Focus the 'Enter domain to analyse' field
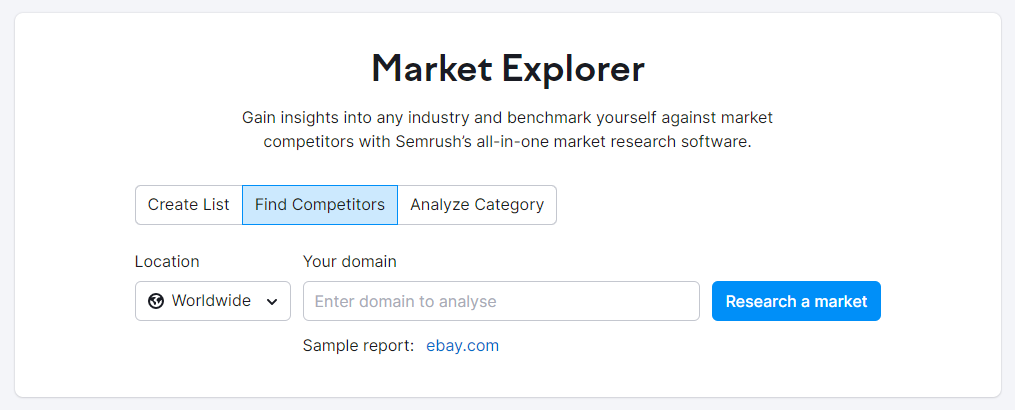1015x410 pixels. pos(501,301)
